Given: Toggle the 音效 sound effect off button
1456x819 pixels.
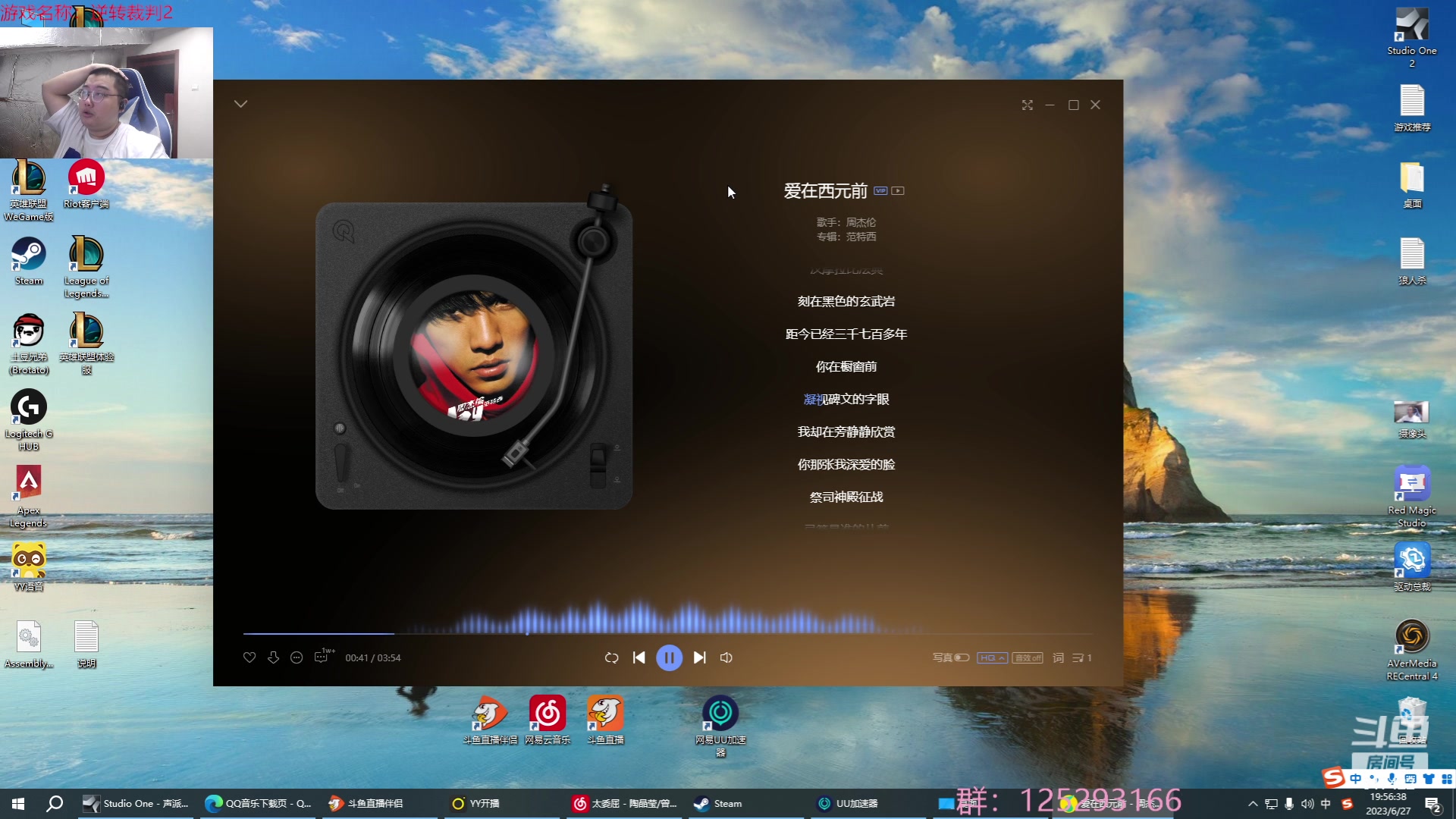Looking at the screenshot, I should point(1028,657).
